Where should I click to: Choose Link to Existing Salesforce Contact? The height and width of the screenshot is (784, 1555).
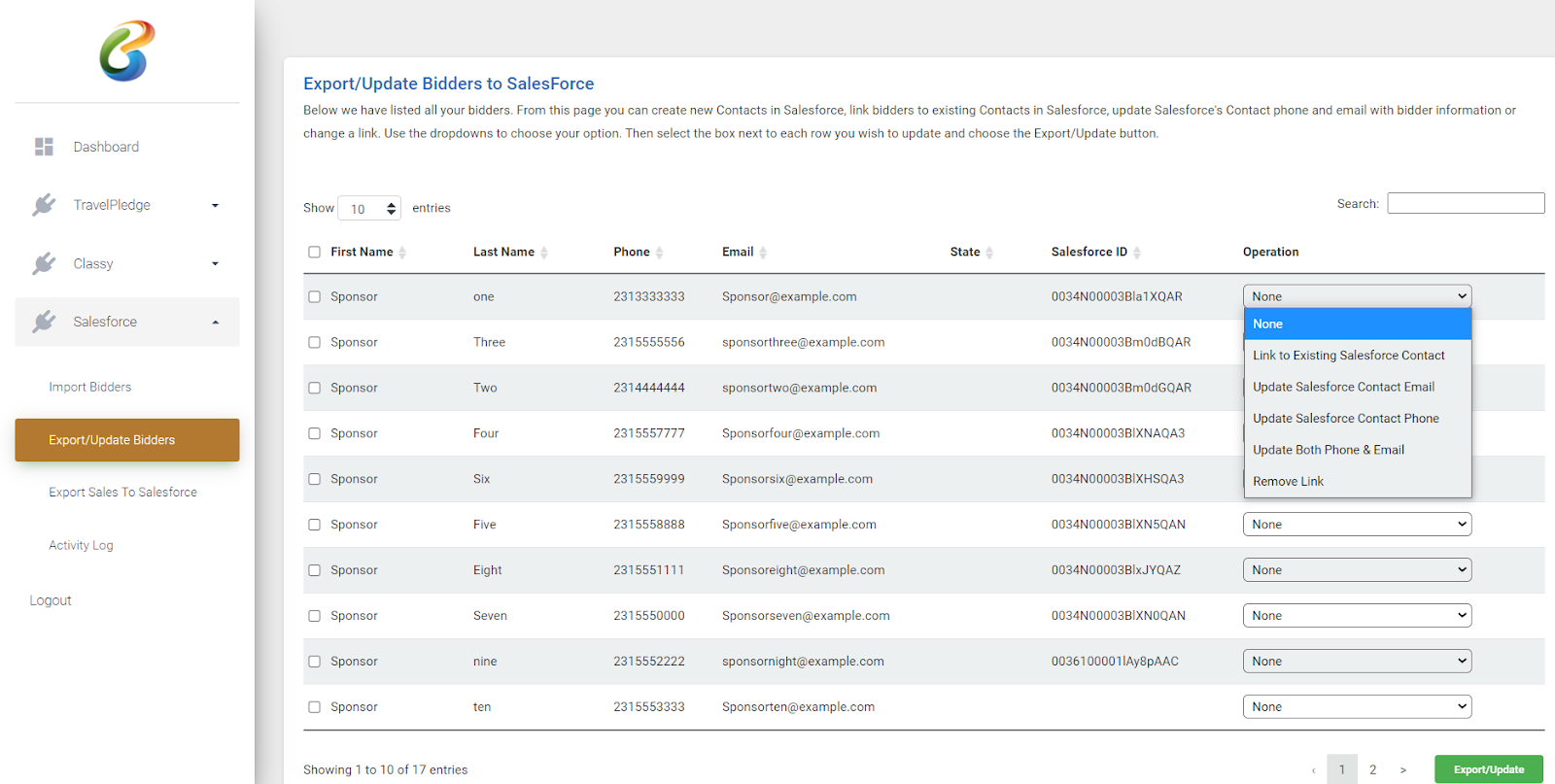click(x=1358, y=356)
